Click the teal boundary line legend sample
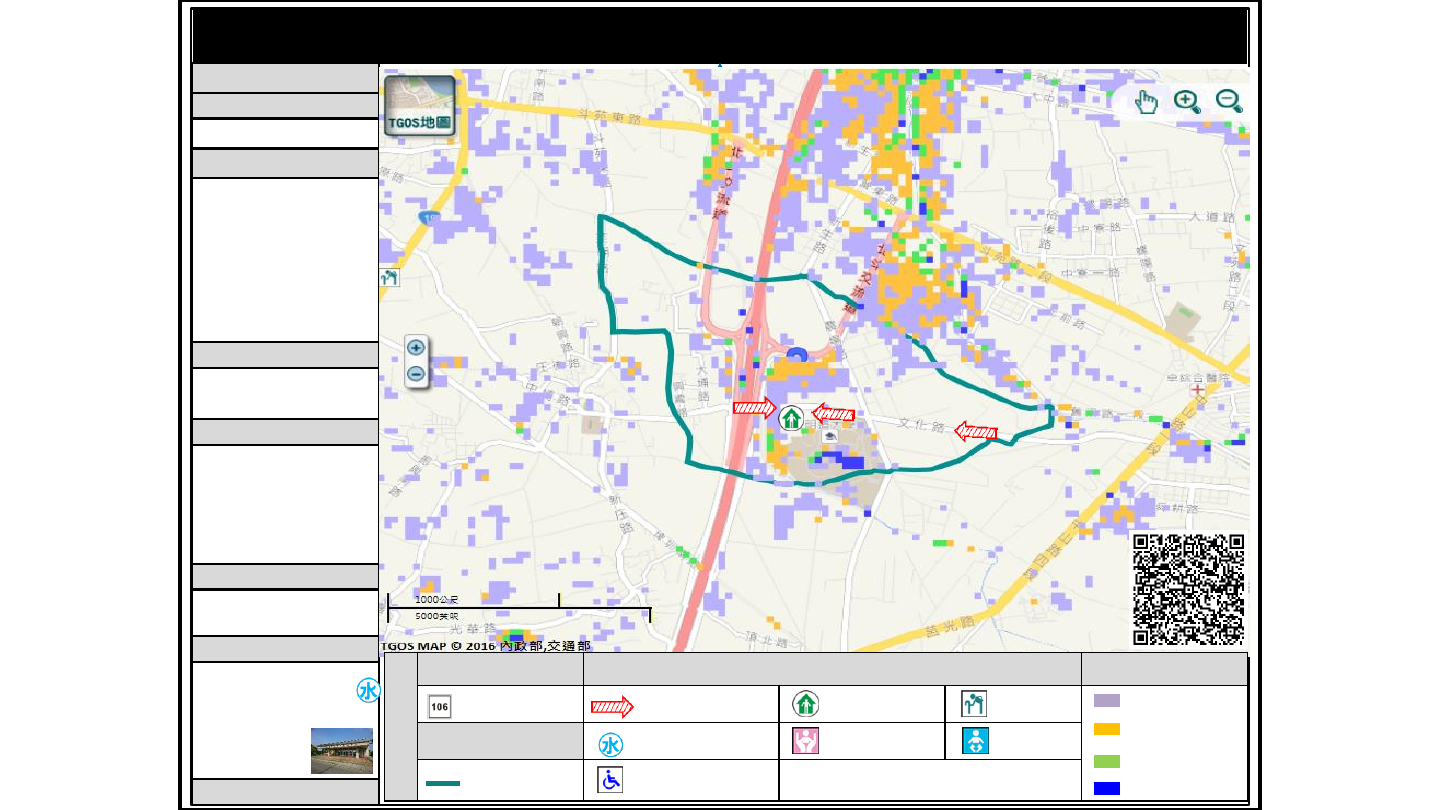The width and height of the screenshot is (1440, 810). point(443,783)
